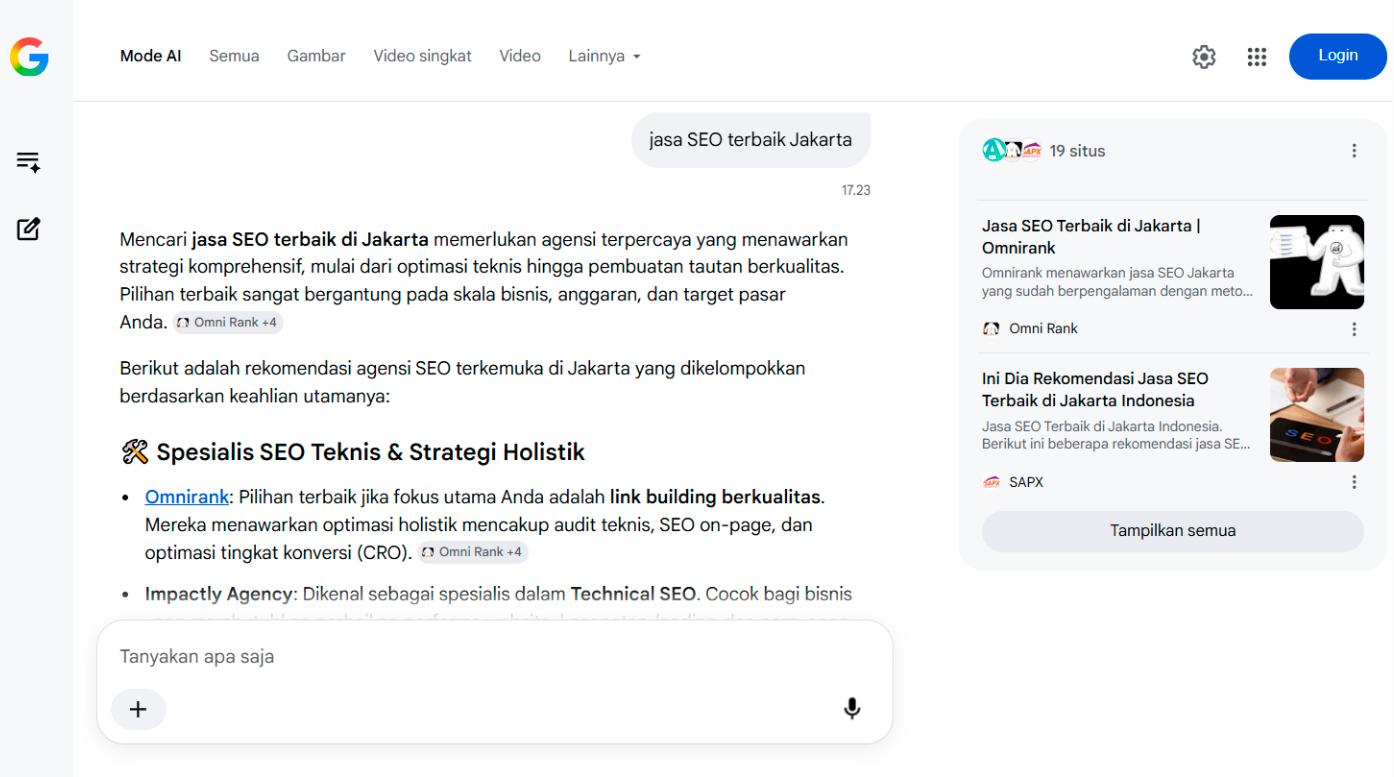Switch to Video tab
1394x777 pixels.
click(x=520, y=56)
